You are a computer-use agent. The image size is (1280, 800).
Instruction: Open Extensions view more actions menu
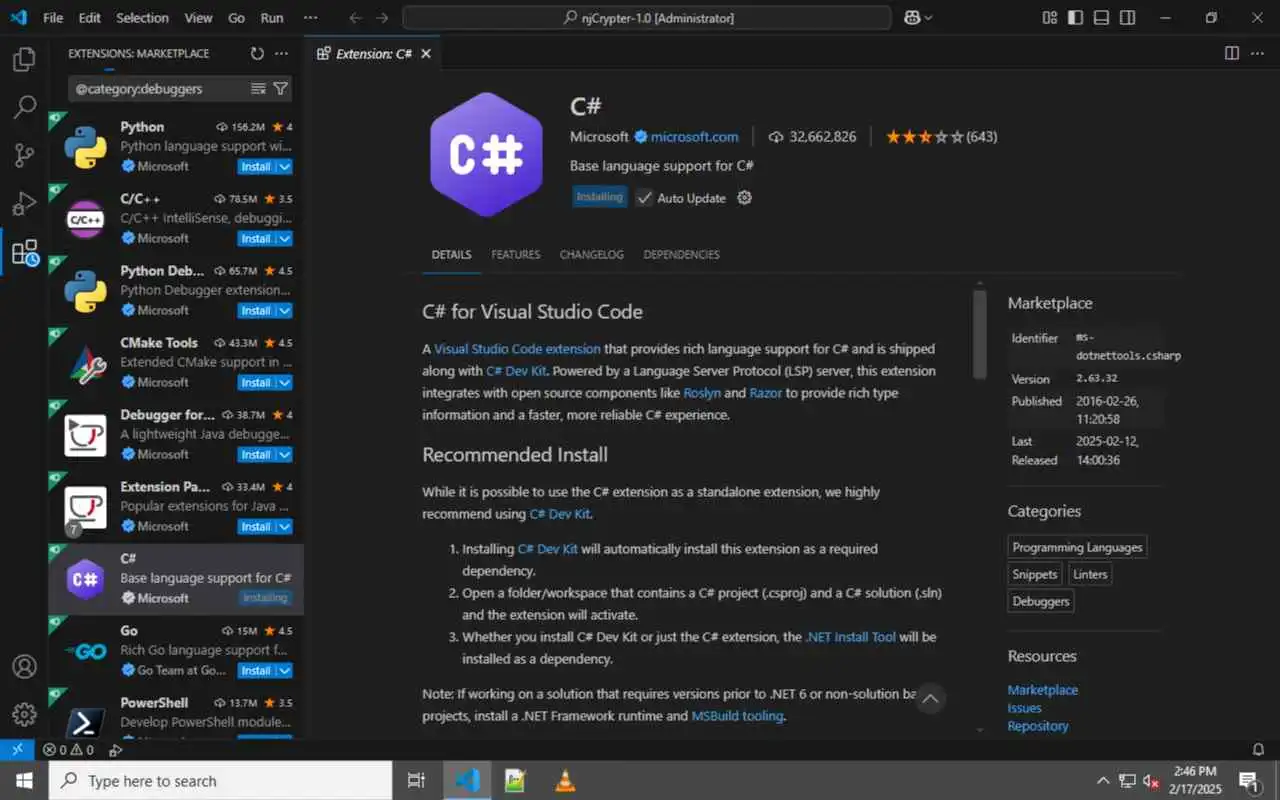[282, 54]
